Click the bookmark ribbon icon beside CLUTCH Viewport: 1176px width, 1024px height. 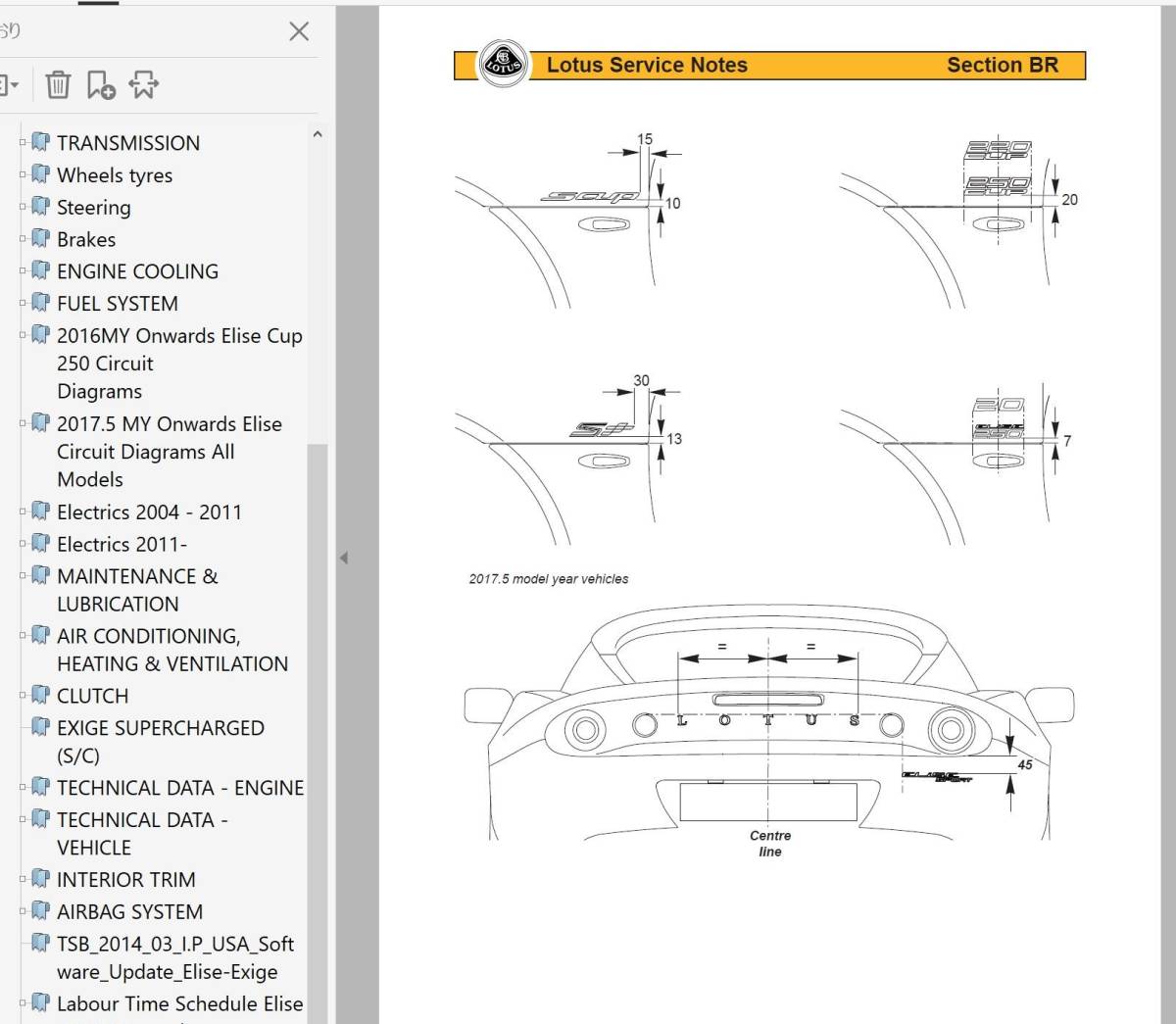(40, 695)
